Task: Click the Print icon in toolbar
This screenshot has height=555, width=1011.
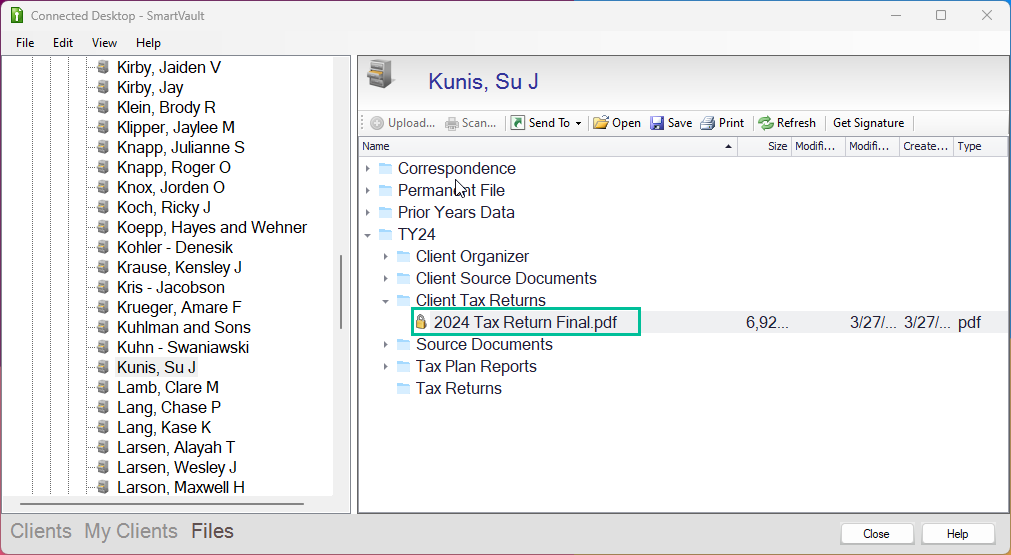Action: pos(707,123)
